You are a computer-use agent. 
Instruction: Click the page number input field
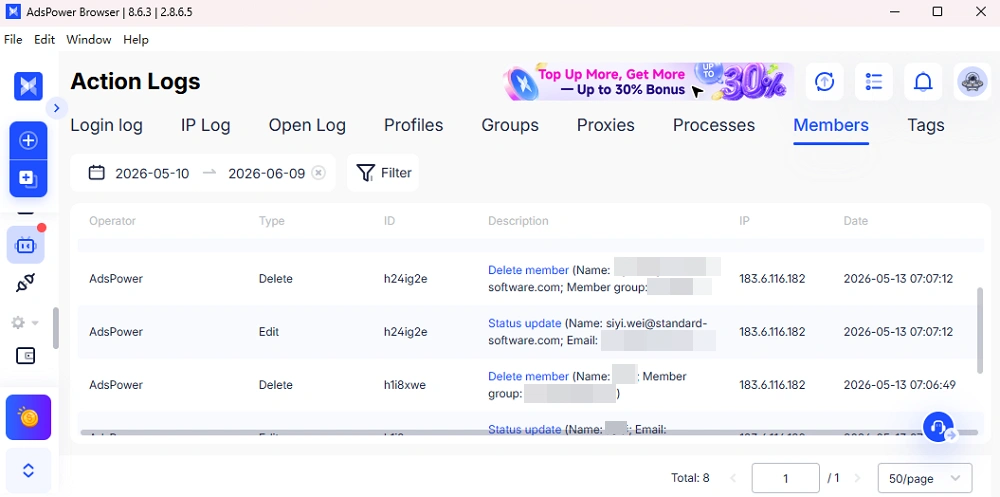786,478
